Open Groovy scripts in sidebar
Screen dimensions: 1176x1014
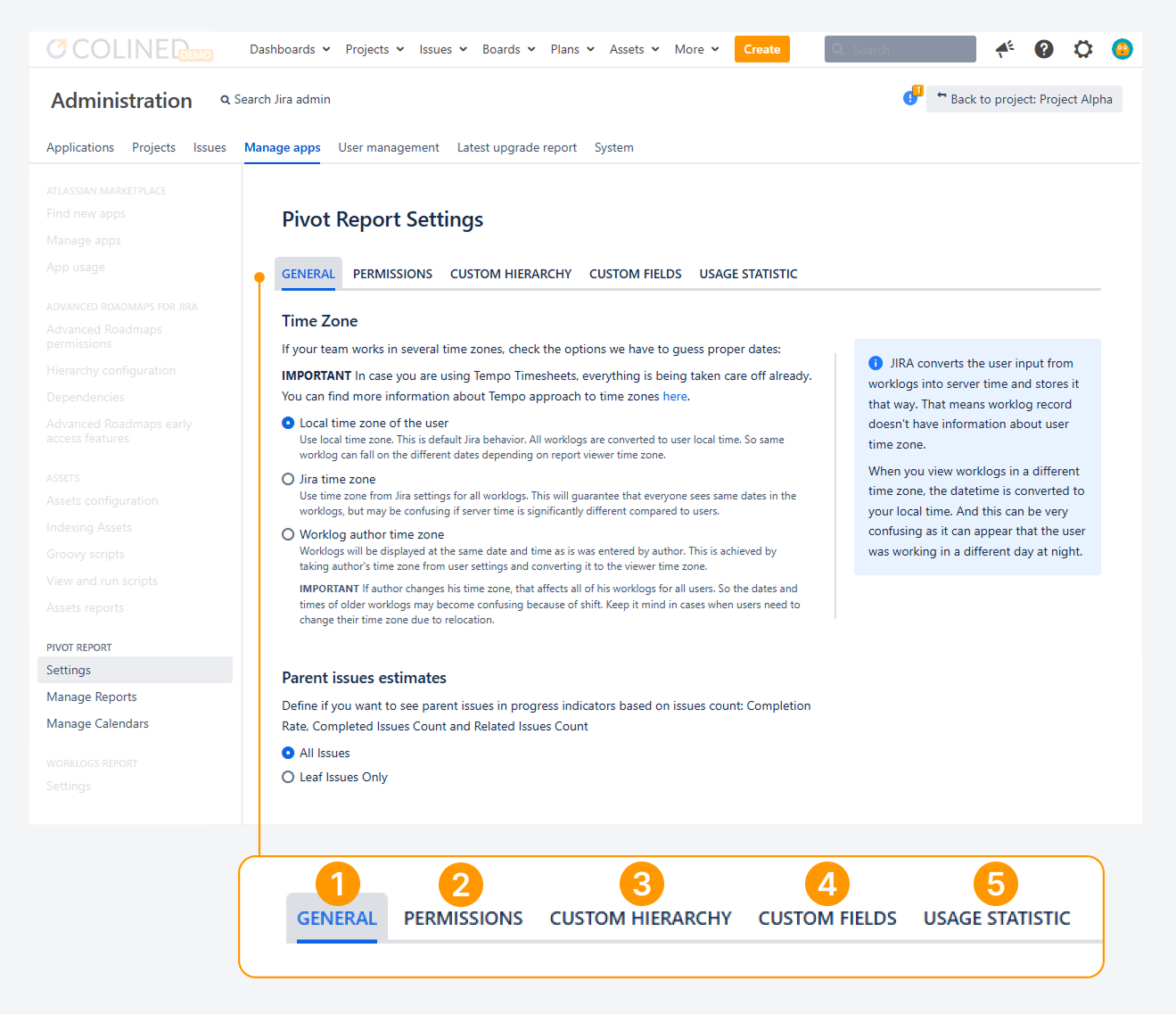(86, 554)
